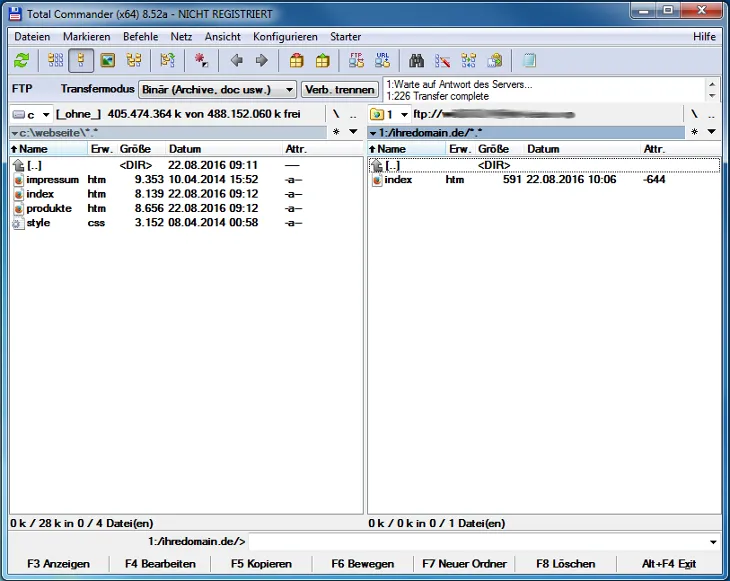Image resolution: width=730 pixels, height=581 pixels.
Task: Show the directory tree view icon
Action: [x=134, y=61]
